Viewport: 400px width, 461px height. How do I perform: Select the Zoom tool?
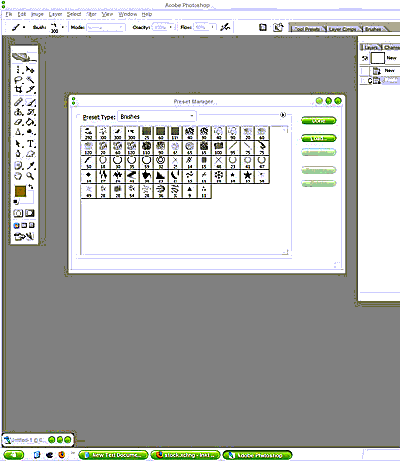click(x=30, y=176)
